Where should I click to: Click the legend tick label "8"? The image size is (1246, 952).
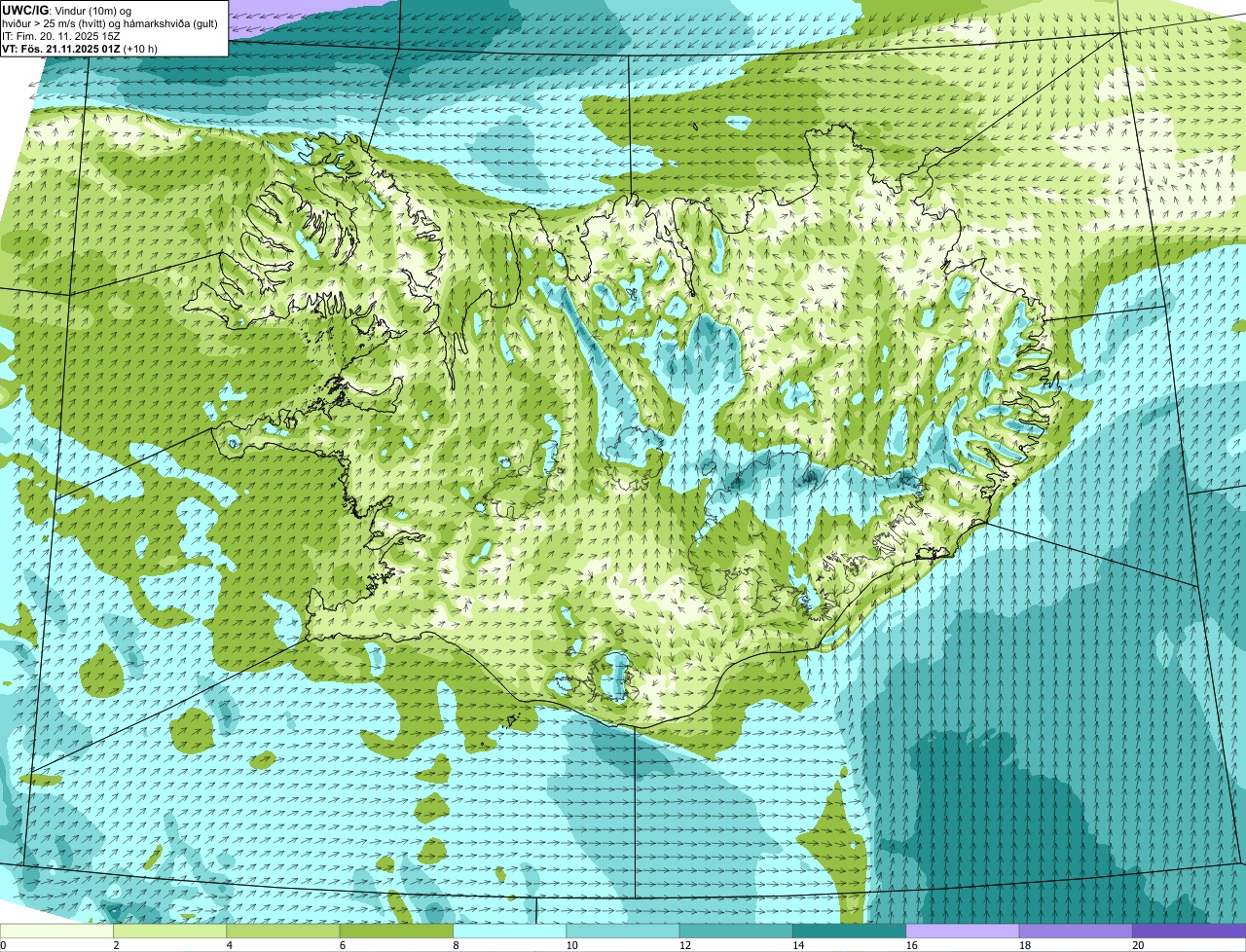(x=455, y=945)
